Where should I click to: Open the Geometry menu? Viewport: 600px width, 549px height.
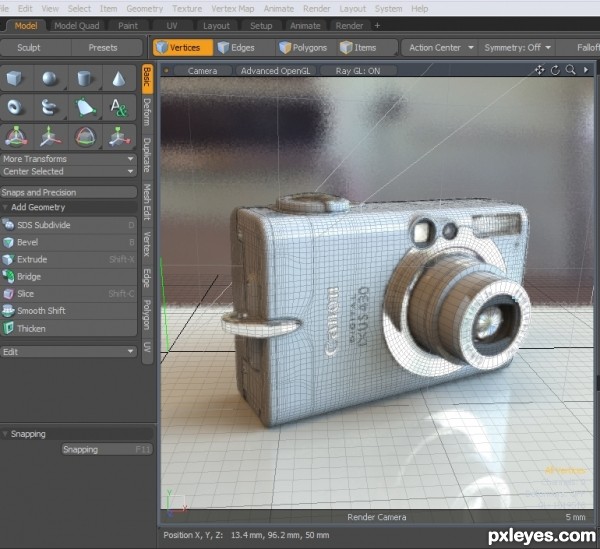click(145, 8)
